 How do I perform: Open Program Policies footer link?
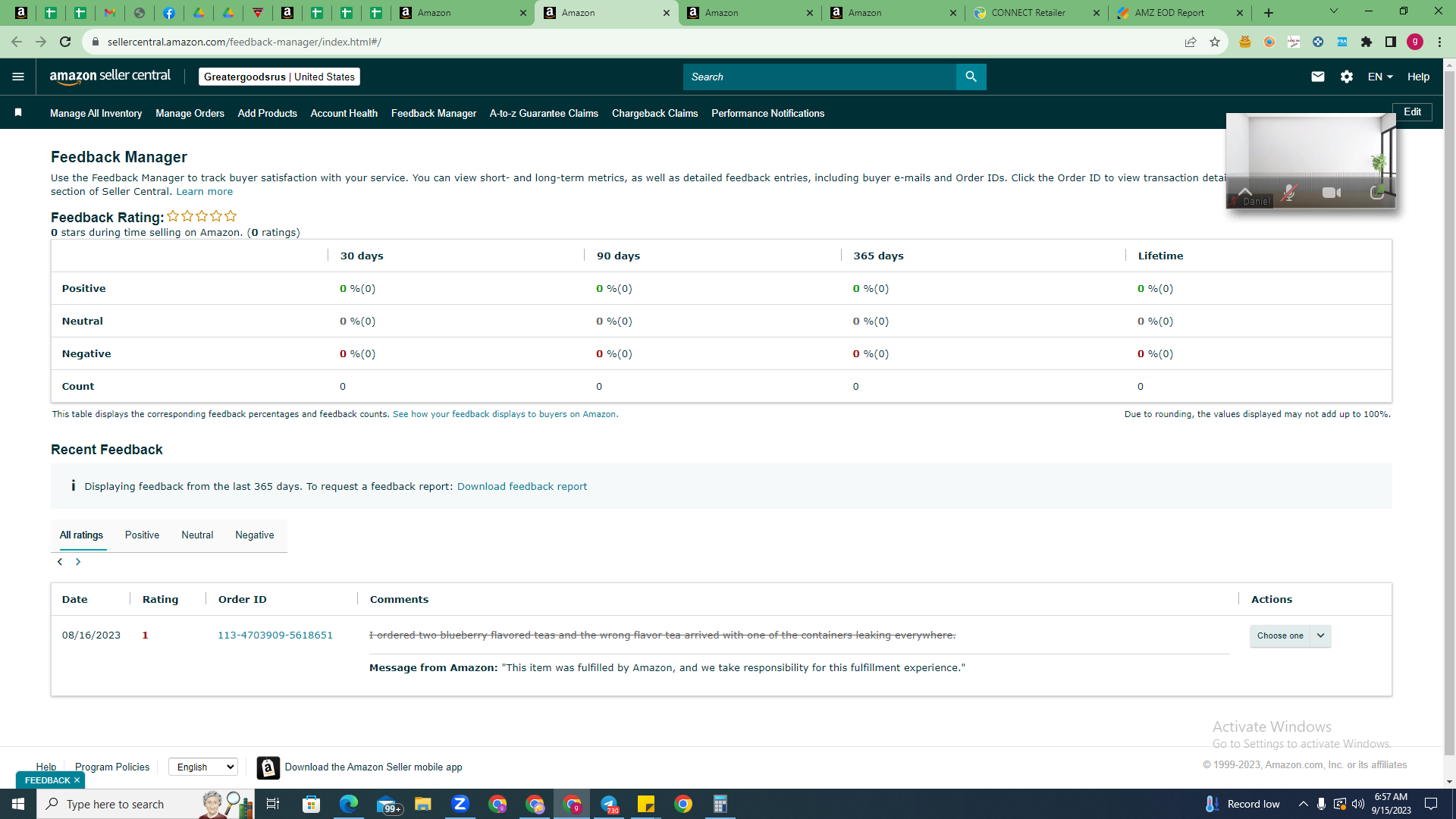click(x=112, y=767)
